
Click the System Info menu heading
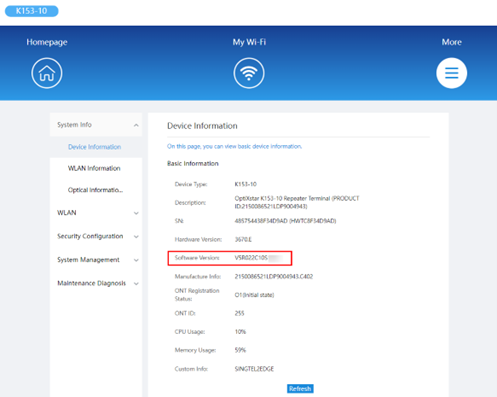click(74, 125)
